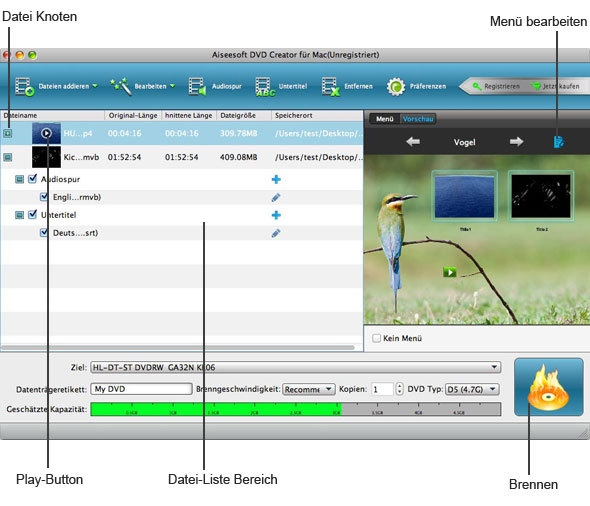Add a new subtitle with plus icon
The width and height of the screenshot is (590, 506).
[276, 215]
